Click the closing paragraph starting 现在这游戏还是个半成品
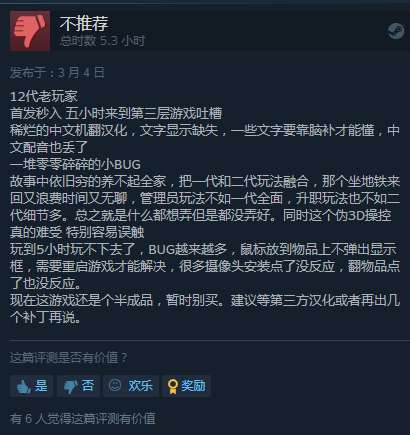The height and width of the screenshot is (435, 410). tap(205, 309)
